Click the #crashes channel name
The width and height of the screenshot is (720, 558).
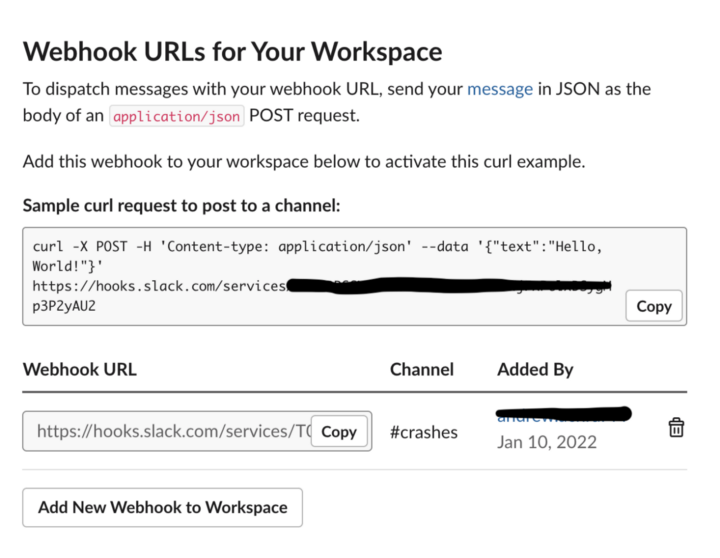pyautogui.click(x=423, y=432)
